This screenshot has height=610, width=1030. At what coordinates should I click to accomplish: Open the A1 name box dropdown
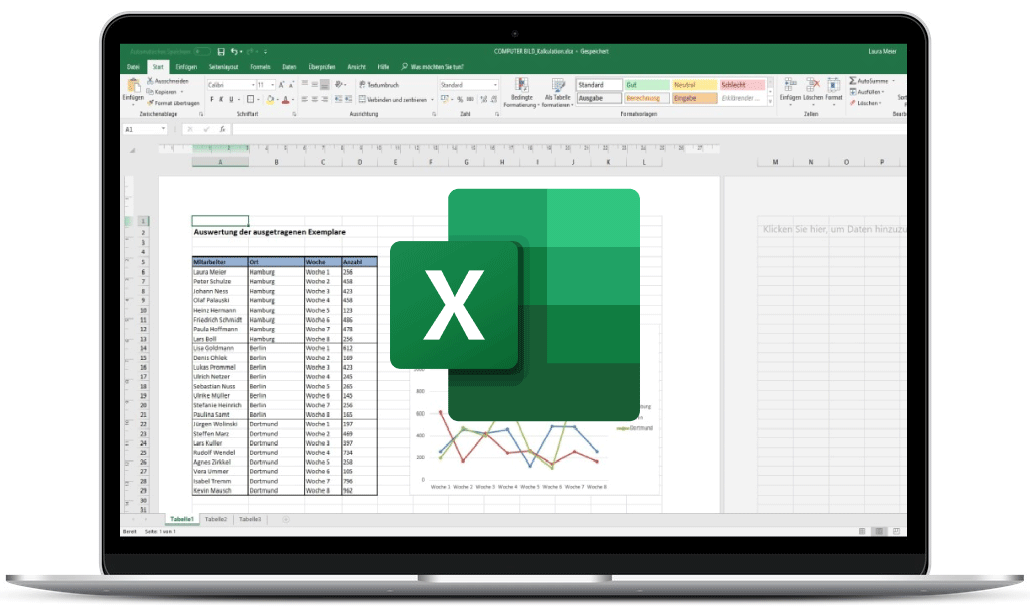(164, 129)
